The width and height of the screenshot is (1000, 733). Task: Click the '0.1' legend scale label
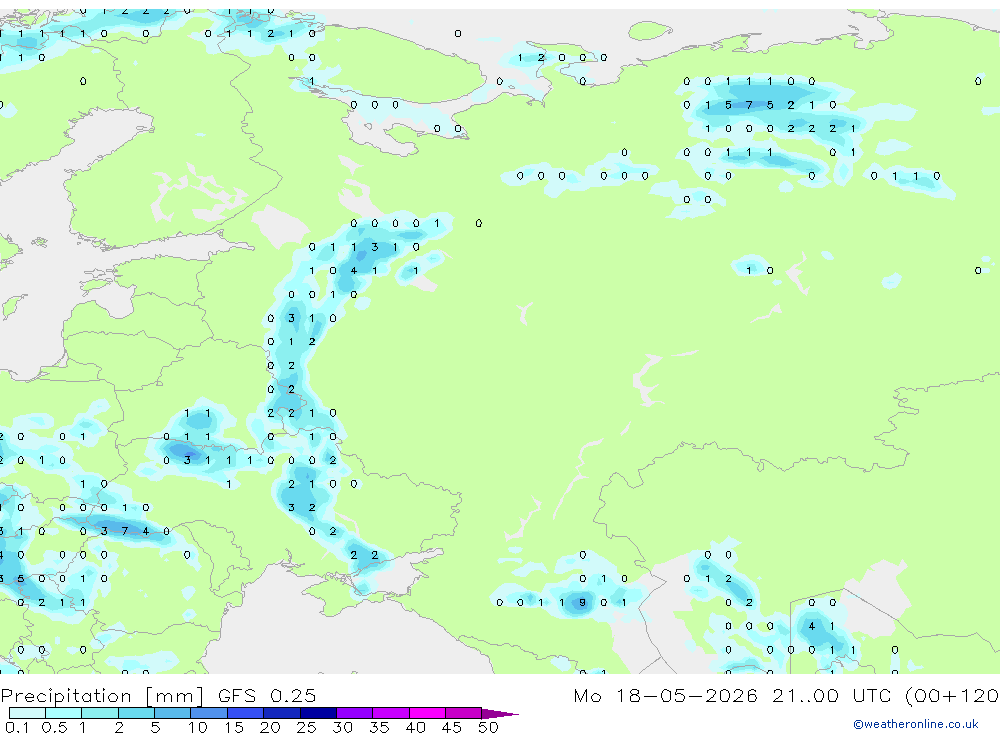coord(17,727)
